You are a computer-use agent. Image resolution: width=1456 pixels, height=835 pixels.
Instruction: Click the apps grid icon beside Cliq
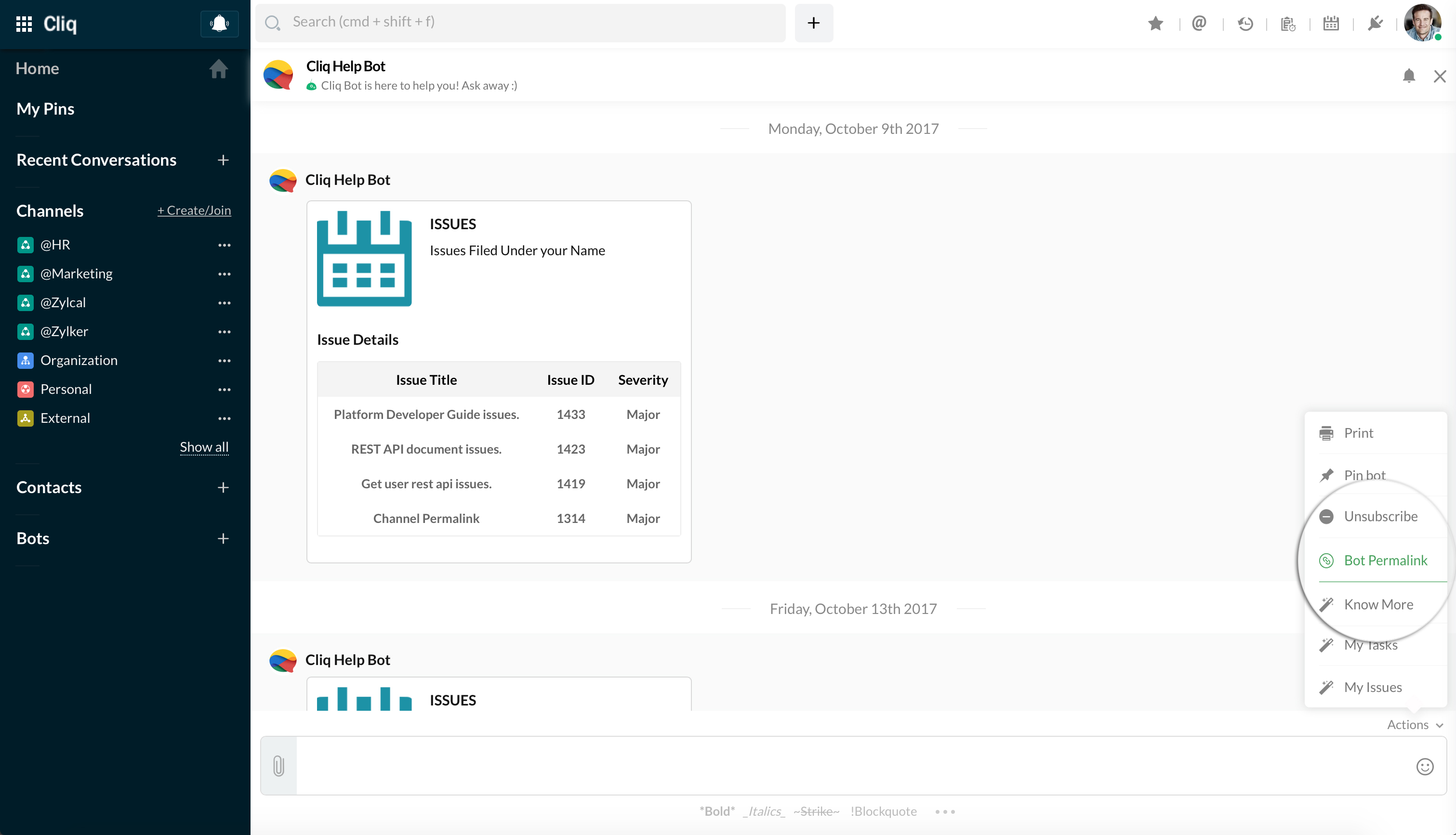[24, 24]
